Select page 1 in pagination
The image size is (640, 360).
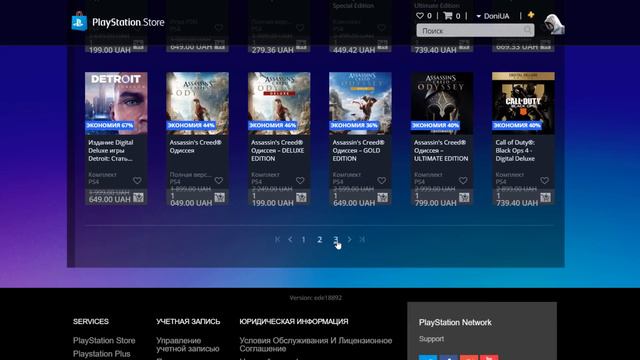click(303, 240)
